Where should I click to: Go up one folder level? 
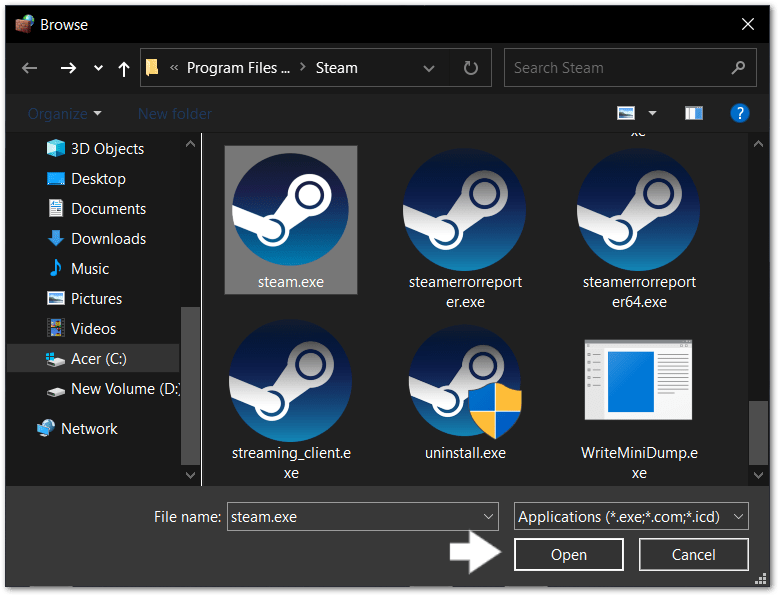tap(124, 69)
